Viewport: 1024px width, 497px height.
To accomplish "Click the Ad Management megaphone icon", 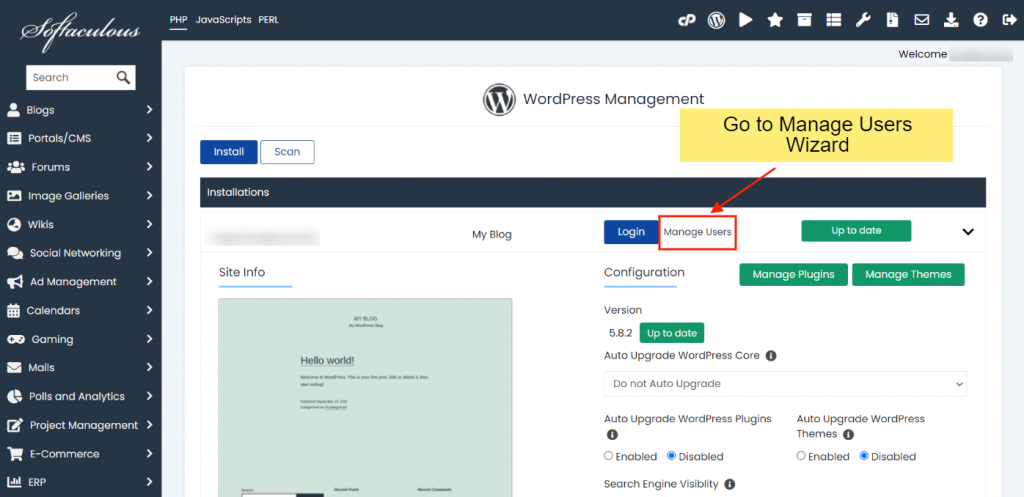I will point(15,281).
